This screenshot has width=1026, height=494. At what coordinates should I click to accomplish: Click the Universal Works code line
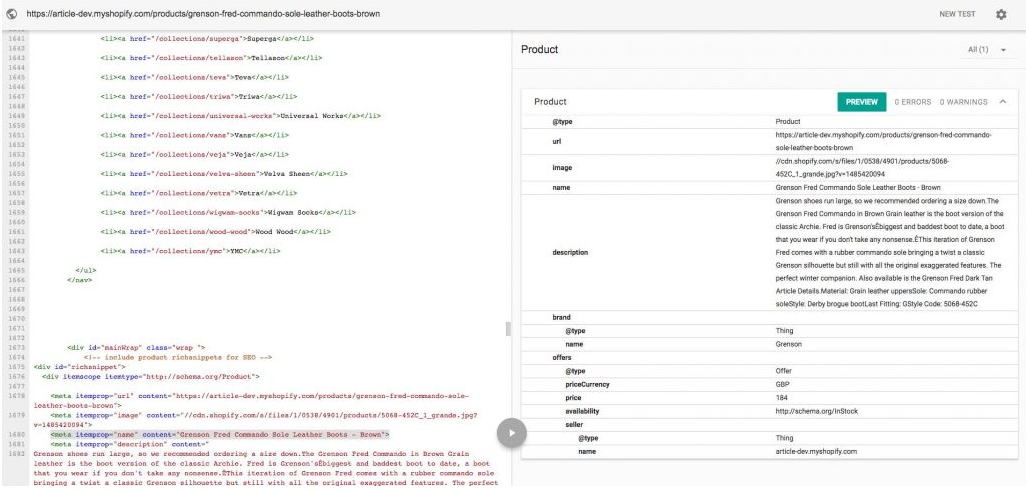[x=240, y=116]
